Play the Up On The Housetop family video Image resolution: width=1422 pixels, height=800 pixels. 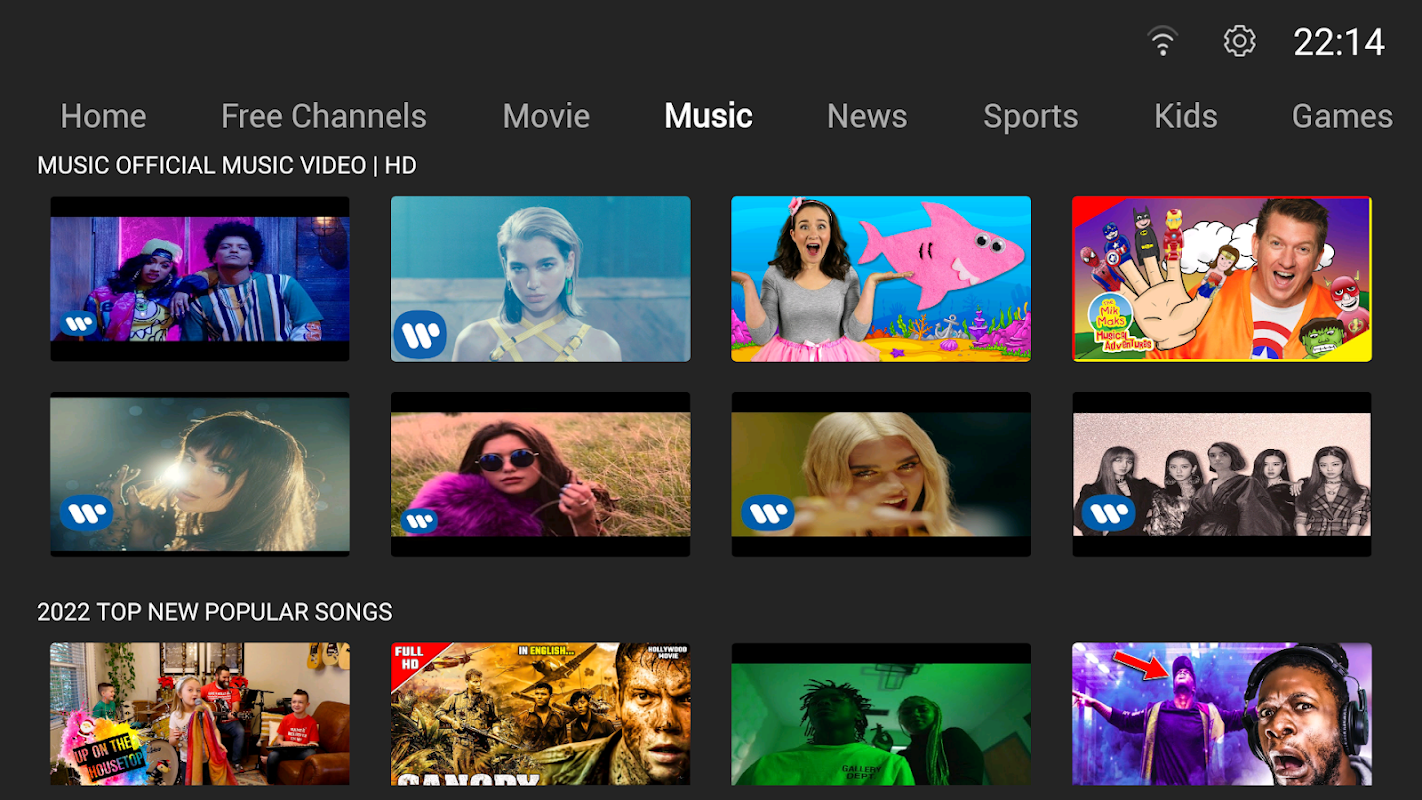[x=200, y=714]
